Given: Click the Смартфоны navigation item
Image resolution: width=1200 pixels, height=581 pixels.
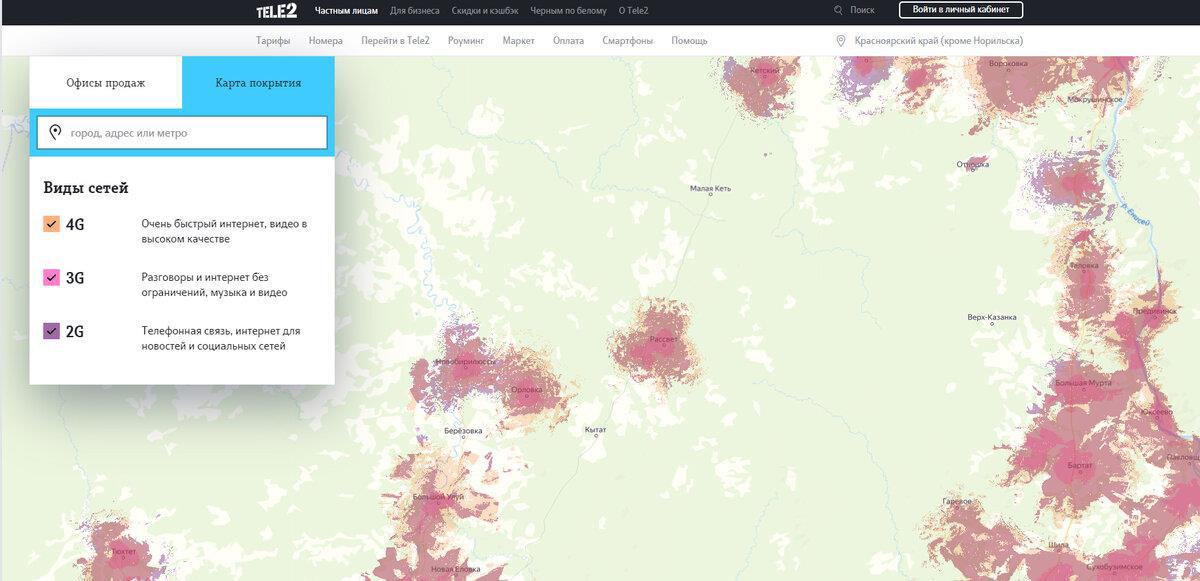Looking at the screenshot, I should pyautogui.click(x=628, y=41).
